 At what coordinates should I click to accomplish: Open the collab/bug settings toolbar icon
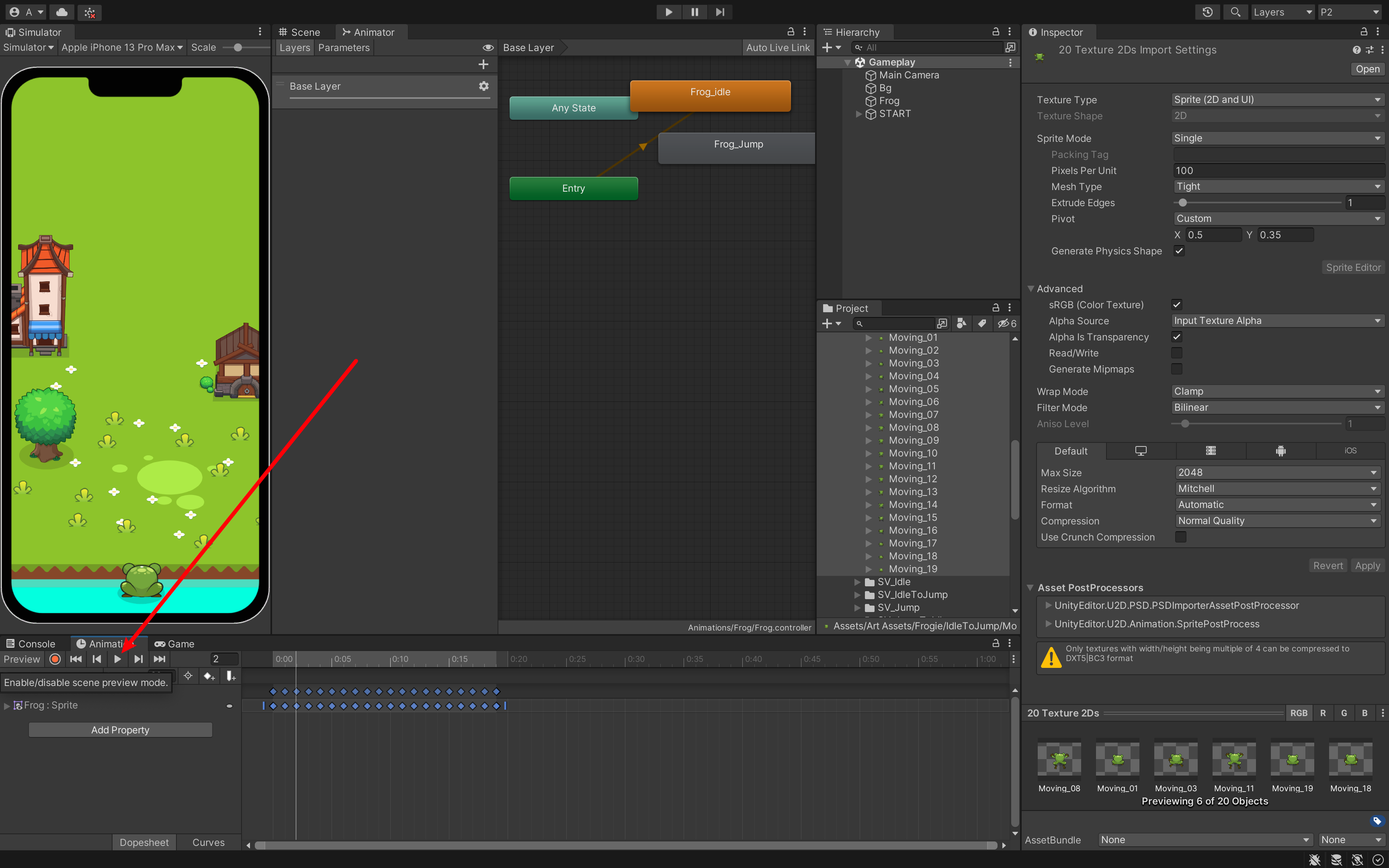[x=90, y=12]
